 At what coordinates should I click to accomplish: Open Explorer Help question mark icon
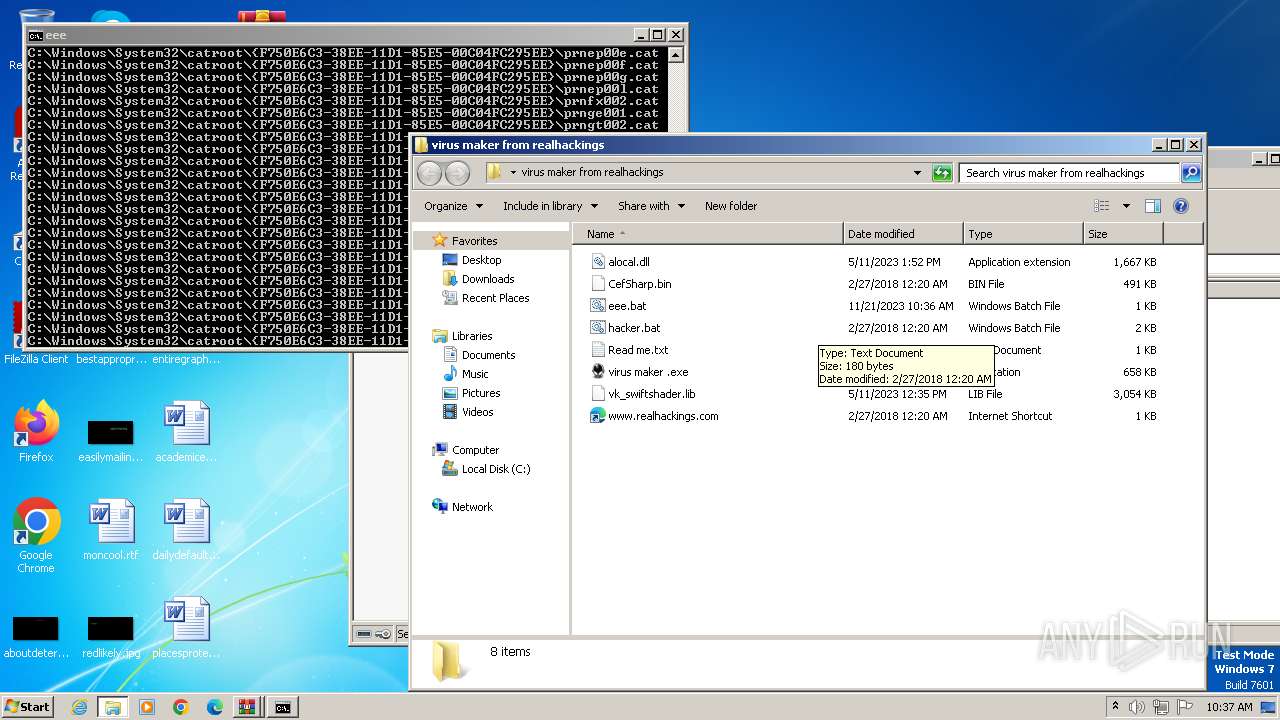(1181, 206)
